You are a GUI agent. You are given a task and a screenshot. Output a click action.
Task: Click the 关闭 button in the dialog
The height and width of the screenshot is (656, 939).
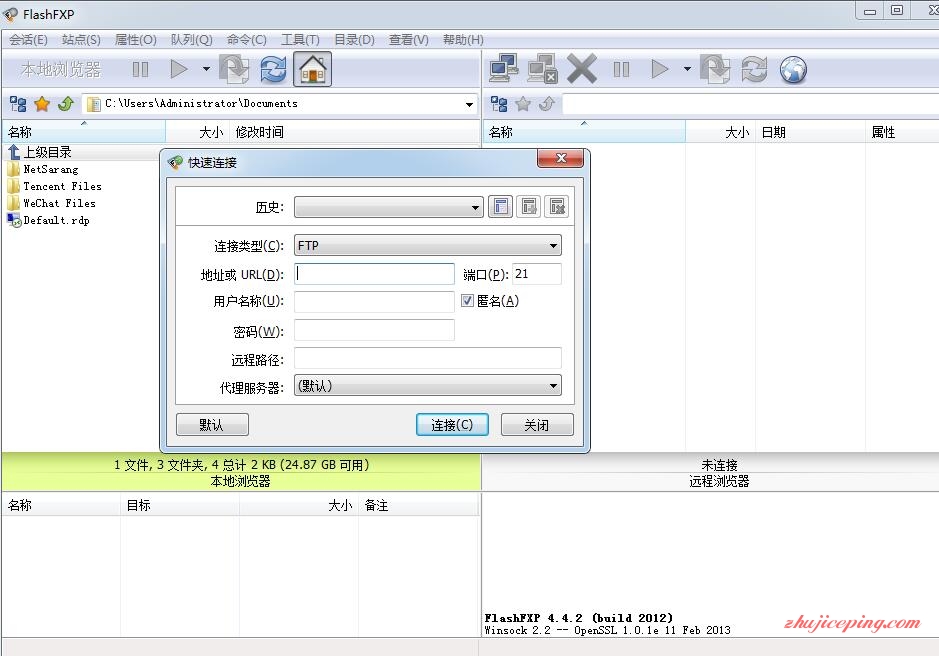click(x=537, y=425)
